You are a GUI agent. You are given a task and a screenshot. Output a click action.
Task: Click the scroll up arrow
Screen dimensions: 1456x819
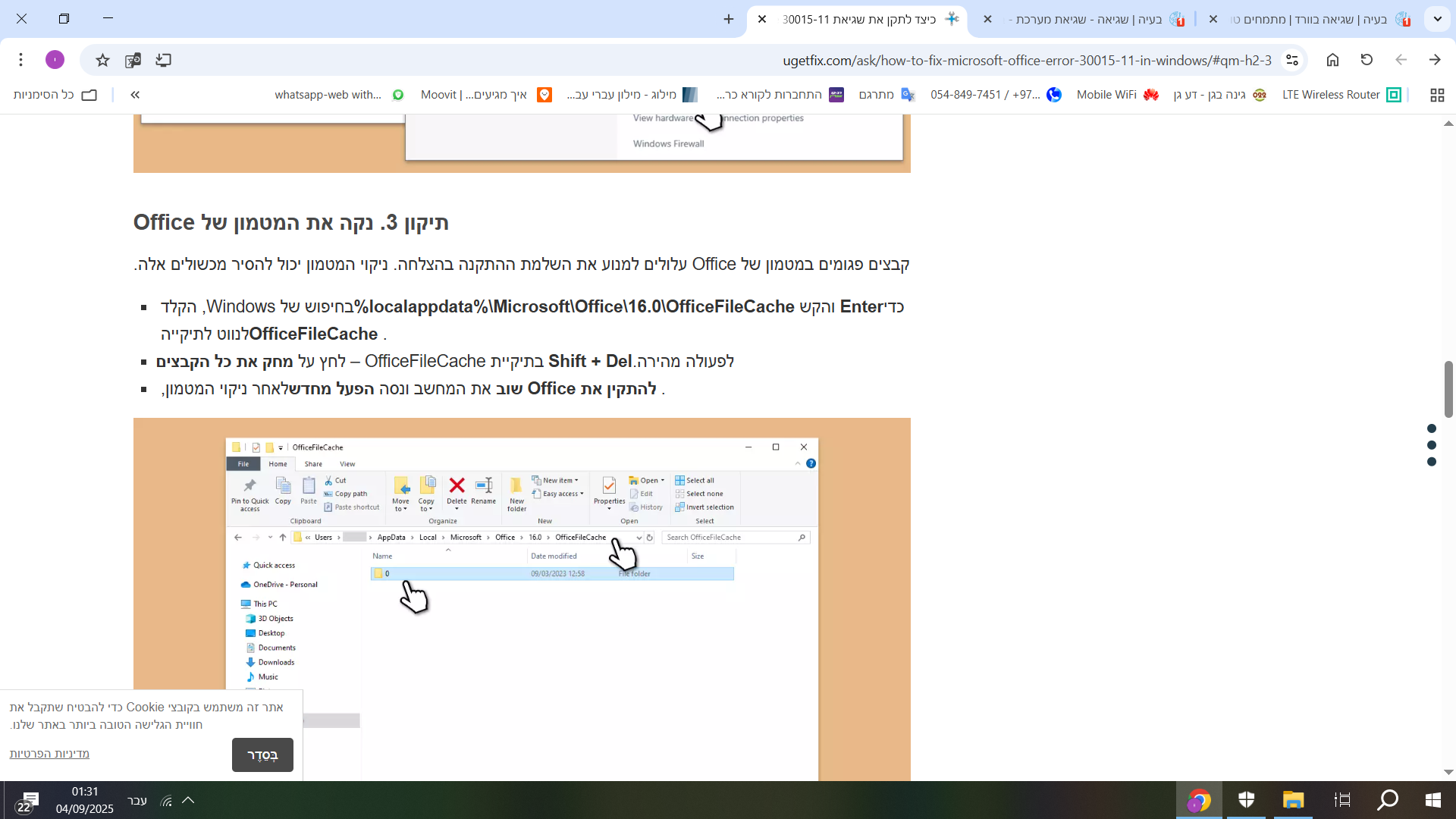pos(1448,123)
